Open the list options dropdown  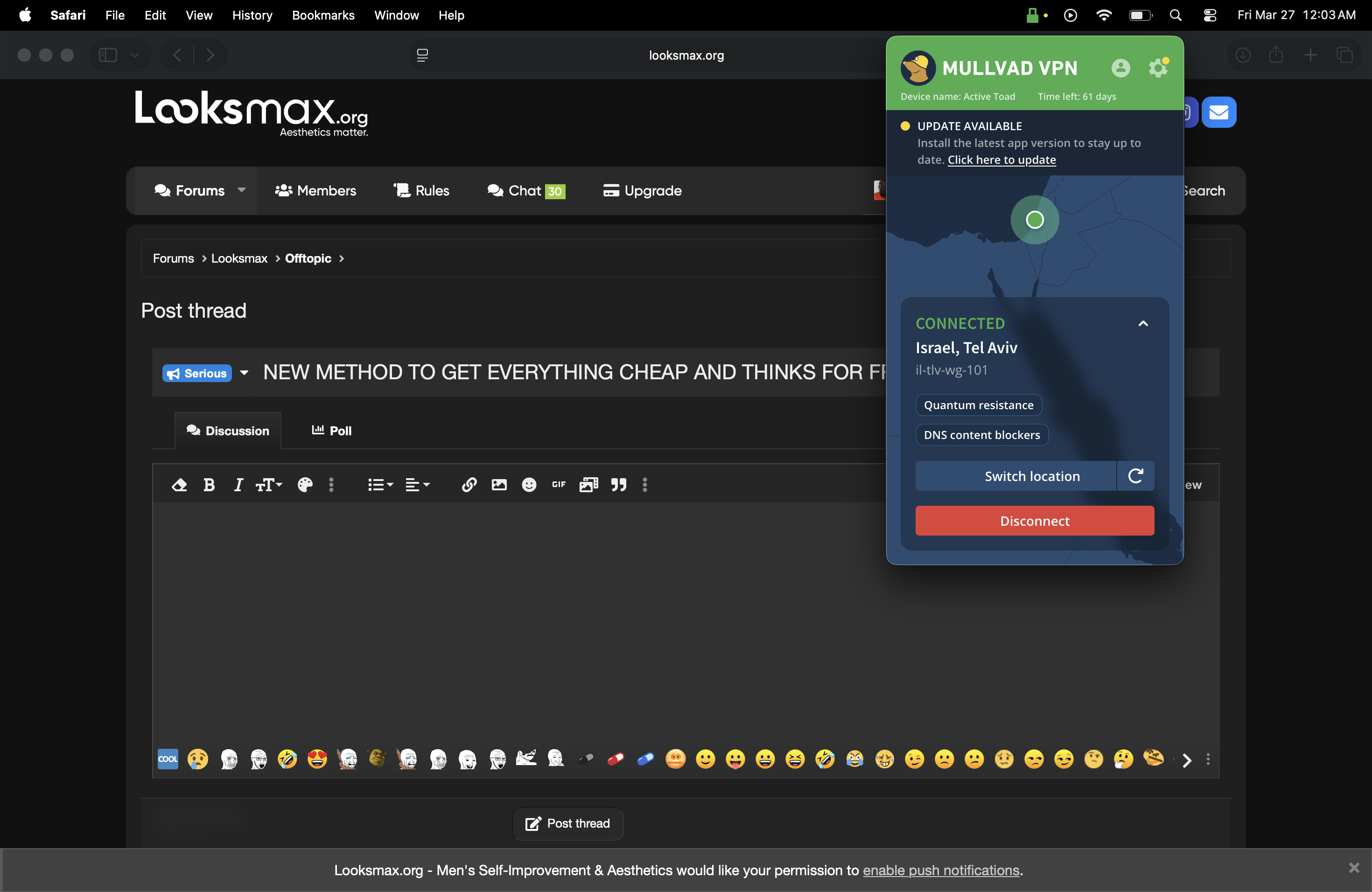[380, 485]
